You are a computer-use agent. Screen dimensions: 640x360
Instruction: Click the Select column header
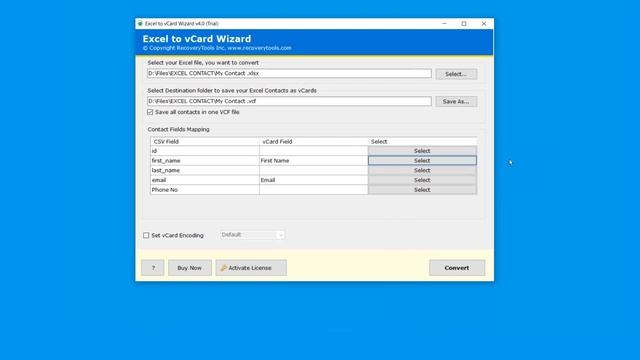coord(422,142)
